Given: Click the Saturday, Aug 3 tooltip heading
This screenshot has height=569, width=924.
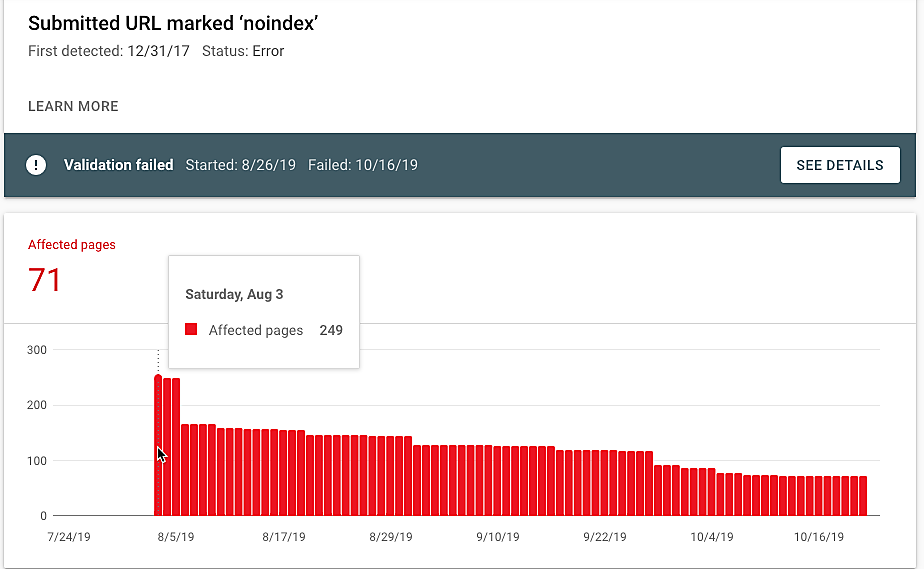Looking at the screenshot, I should click(234, 295).
